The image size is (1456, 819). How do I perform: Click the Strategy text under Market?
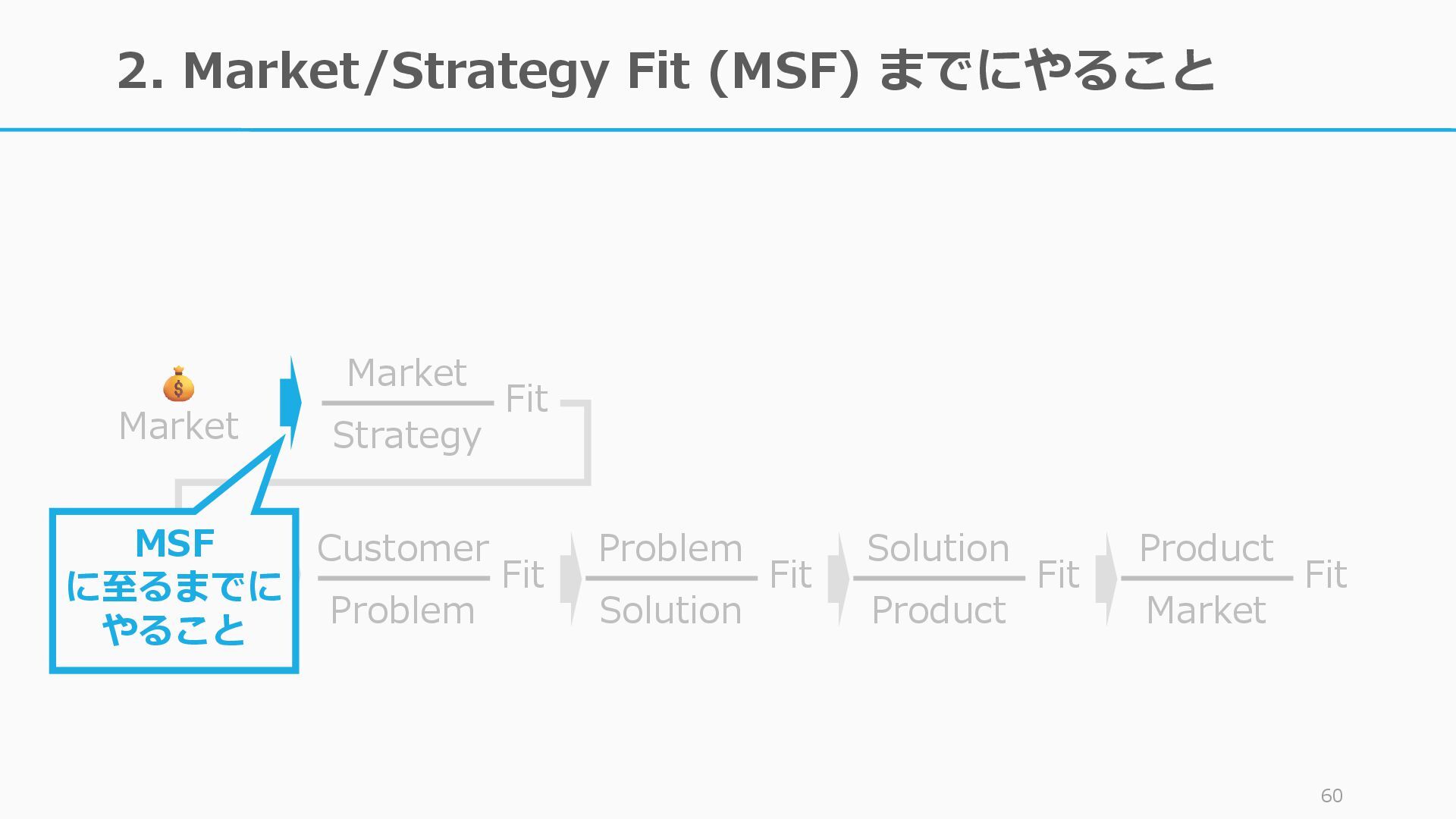[406, 436]
